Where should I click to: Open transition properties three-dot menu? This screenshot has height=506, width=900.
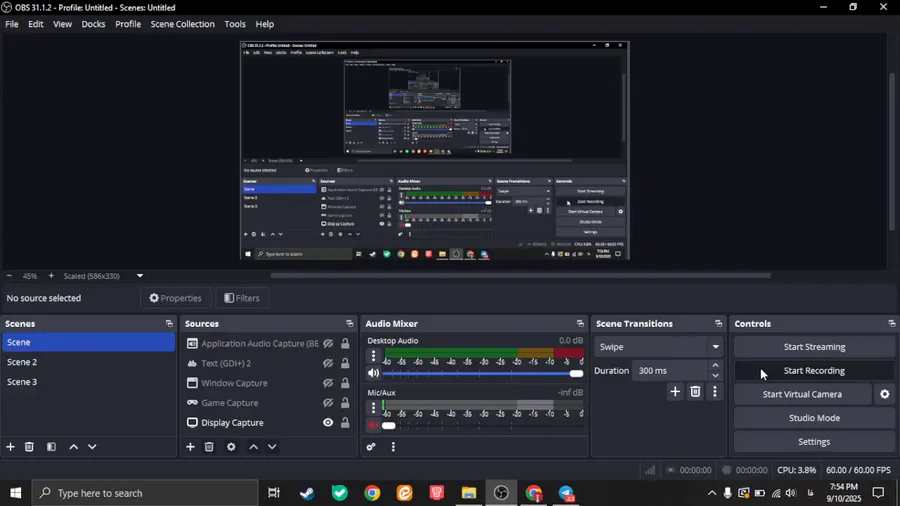715,391
